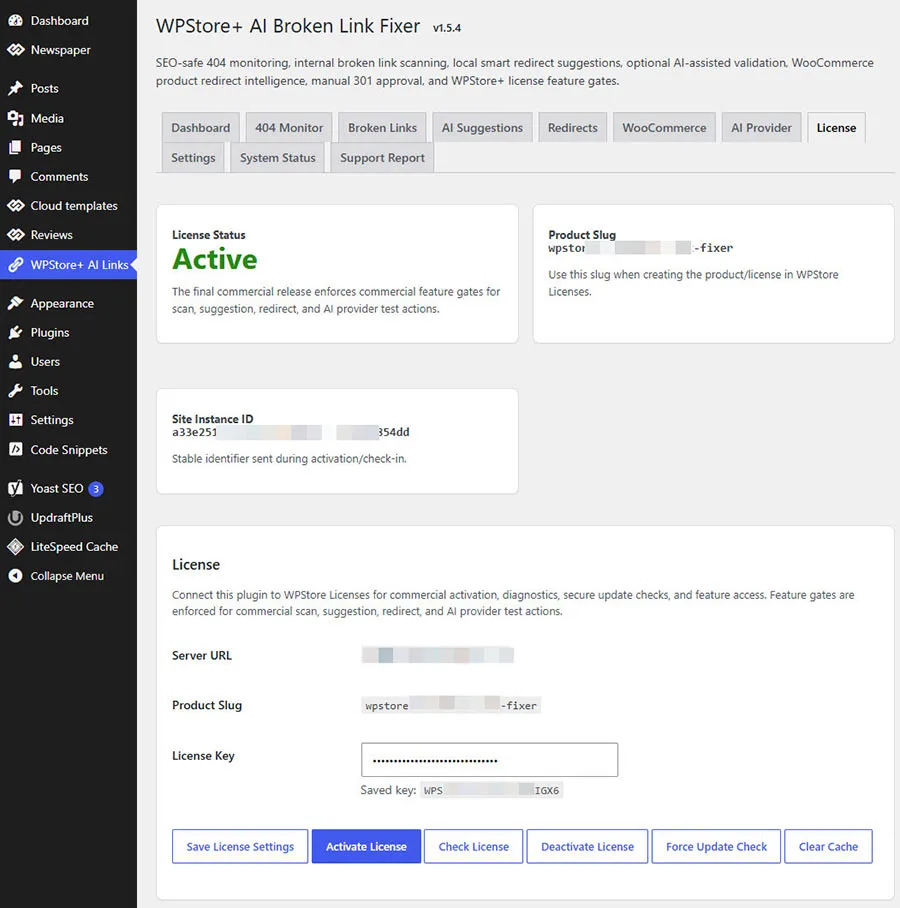Image resolution: width=900 pixels, height=908 pixels.
Task: Go to the AI Suggestions tab
Action: click(x=482, y=127)
